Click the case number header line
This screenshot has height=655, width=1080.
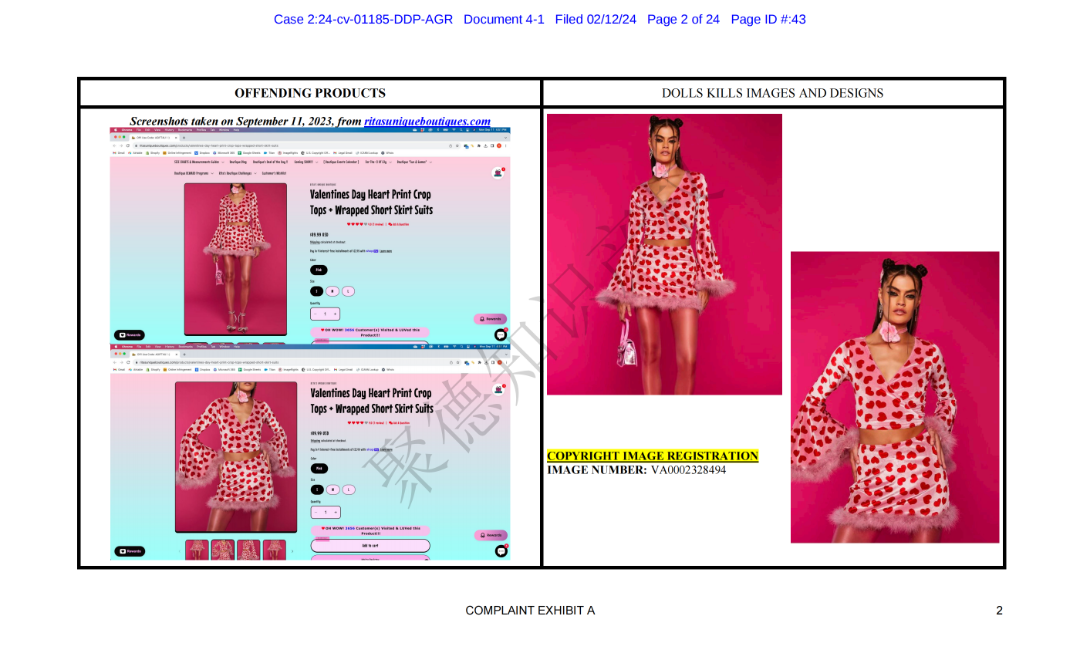point(539,19)
